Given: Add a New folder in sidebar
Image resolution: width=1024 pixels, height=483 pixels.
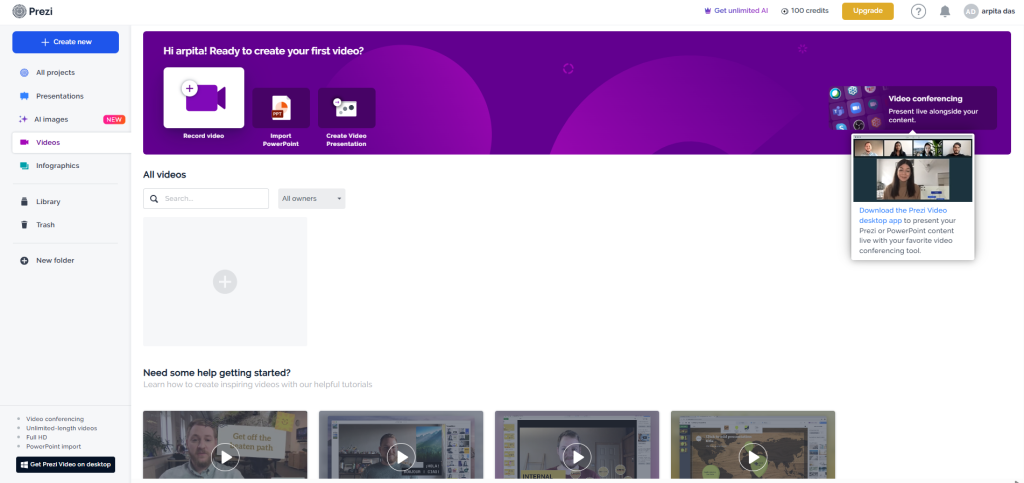Looking at the screenshot, I should point(55,260).
